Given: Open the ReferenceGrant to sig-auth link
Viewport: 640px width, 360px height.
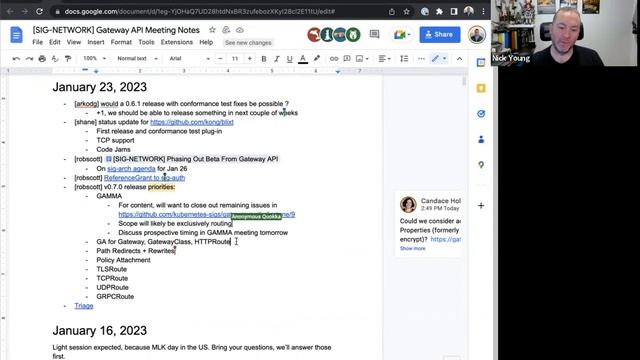Looking at the screenshot, I should (144, 178).
